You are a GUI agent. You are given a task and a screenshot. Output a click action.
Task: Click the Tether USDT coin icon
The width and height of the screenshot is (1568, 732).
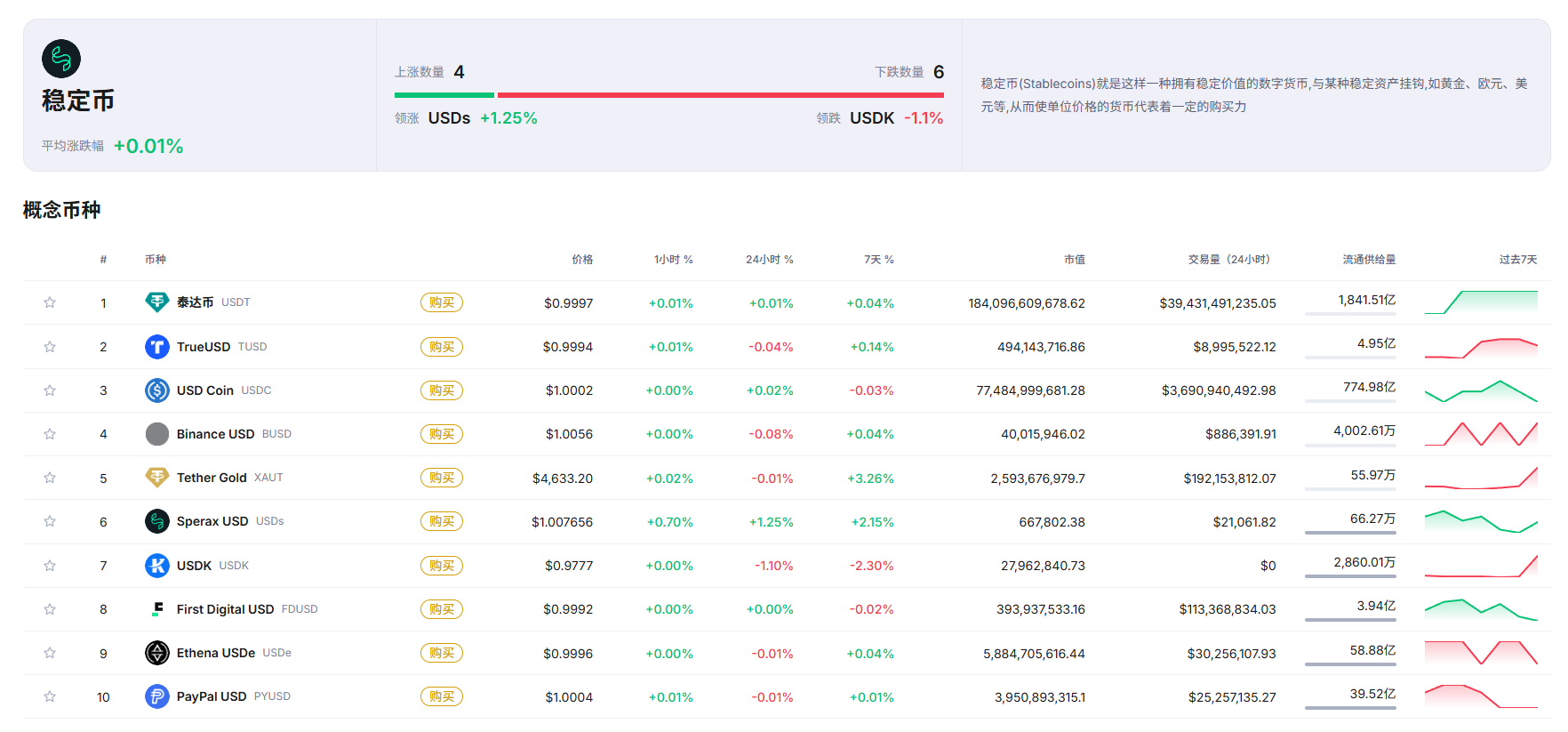point(156,302)
